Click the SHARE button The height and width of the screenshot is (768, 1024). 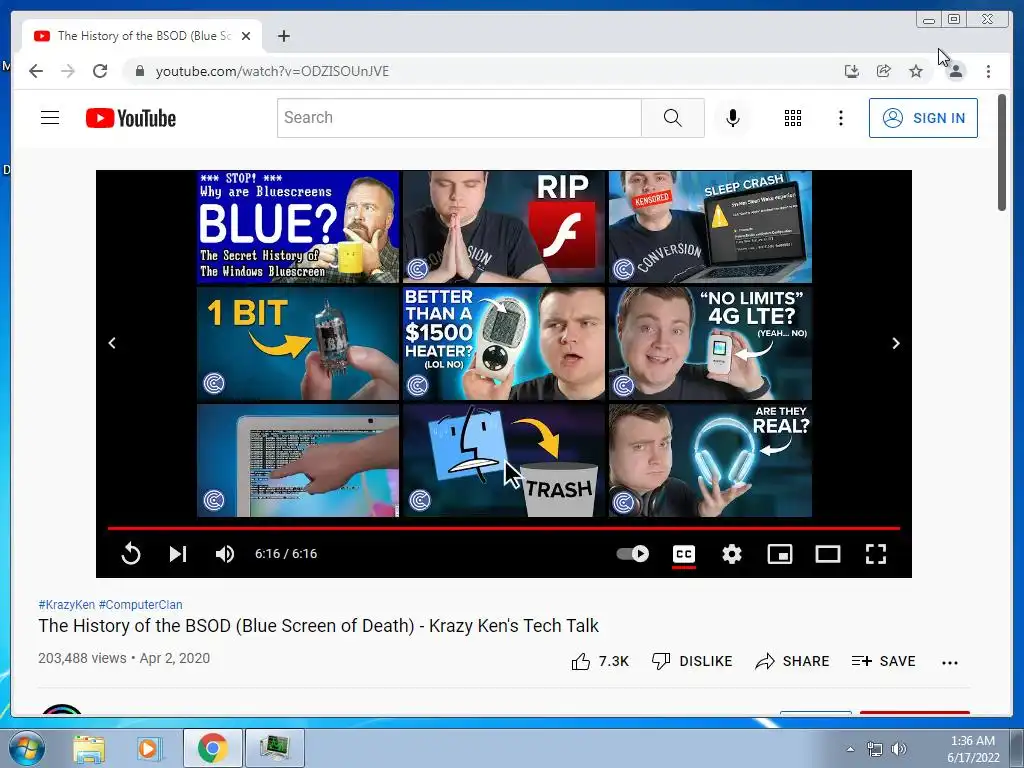click(x=792, y=662)
